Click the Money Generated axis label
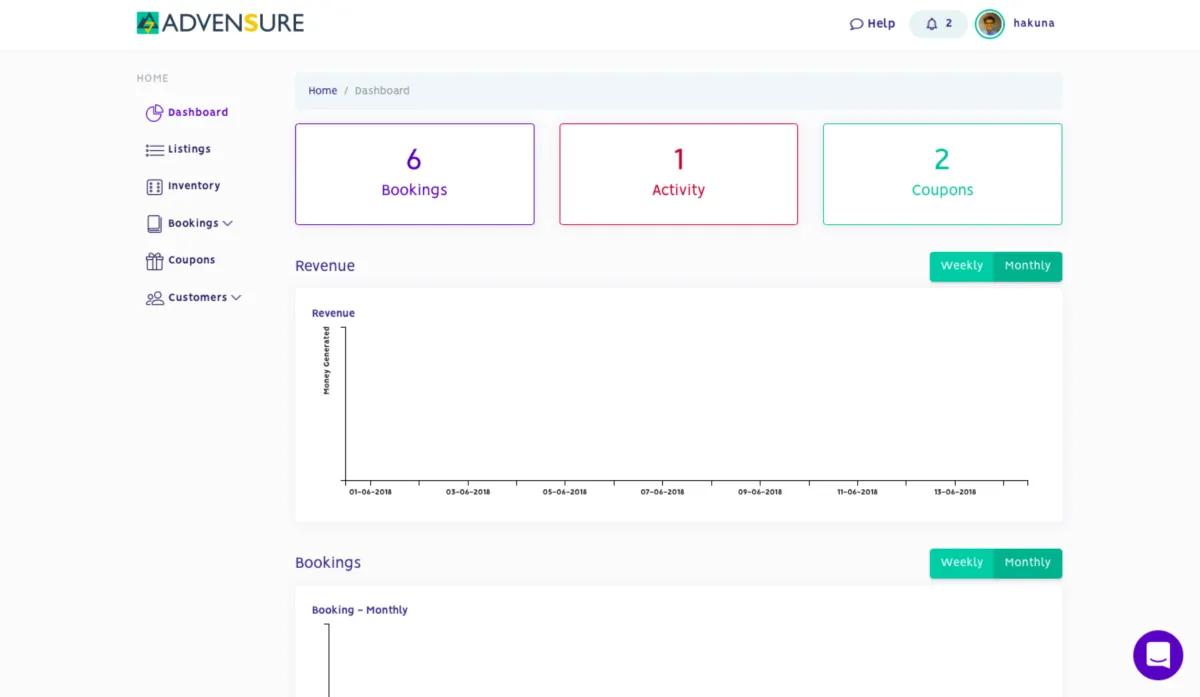The width and height of the screenshot is (1200, 697). point(327,361)
